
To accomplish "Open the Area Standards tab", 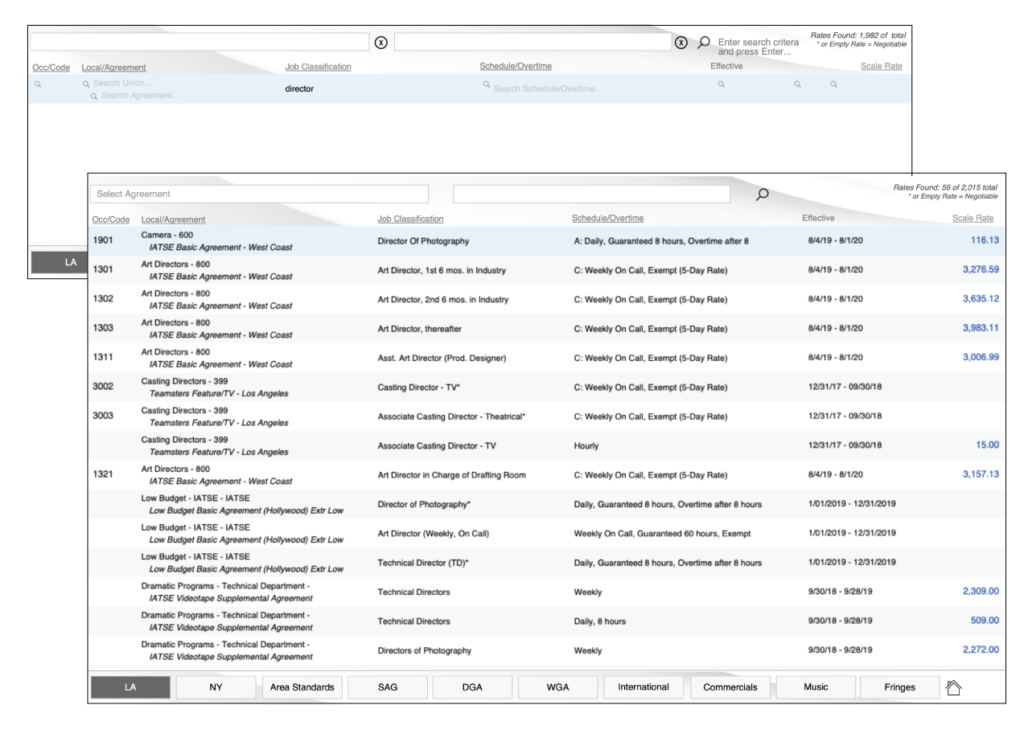I will coord(302,687).
